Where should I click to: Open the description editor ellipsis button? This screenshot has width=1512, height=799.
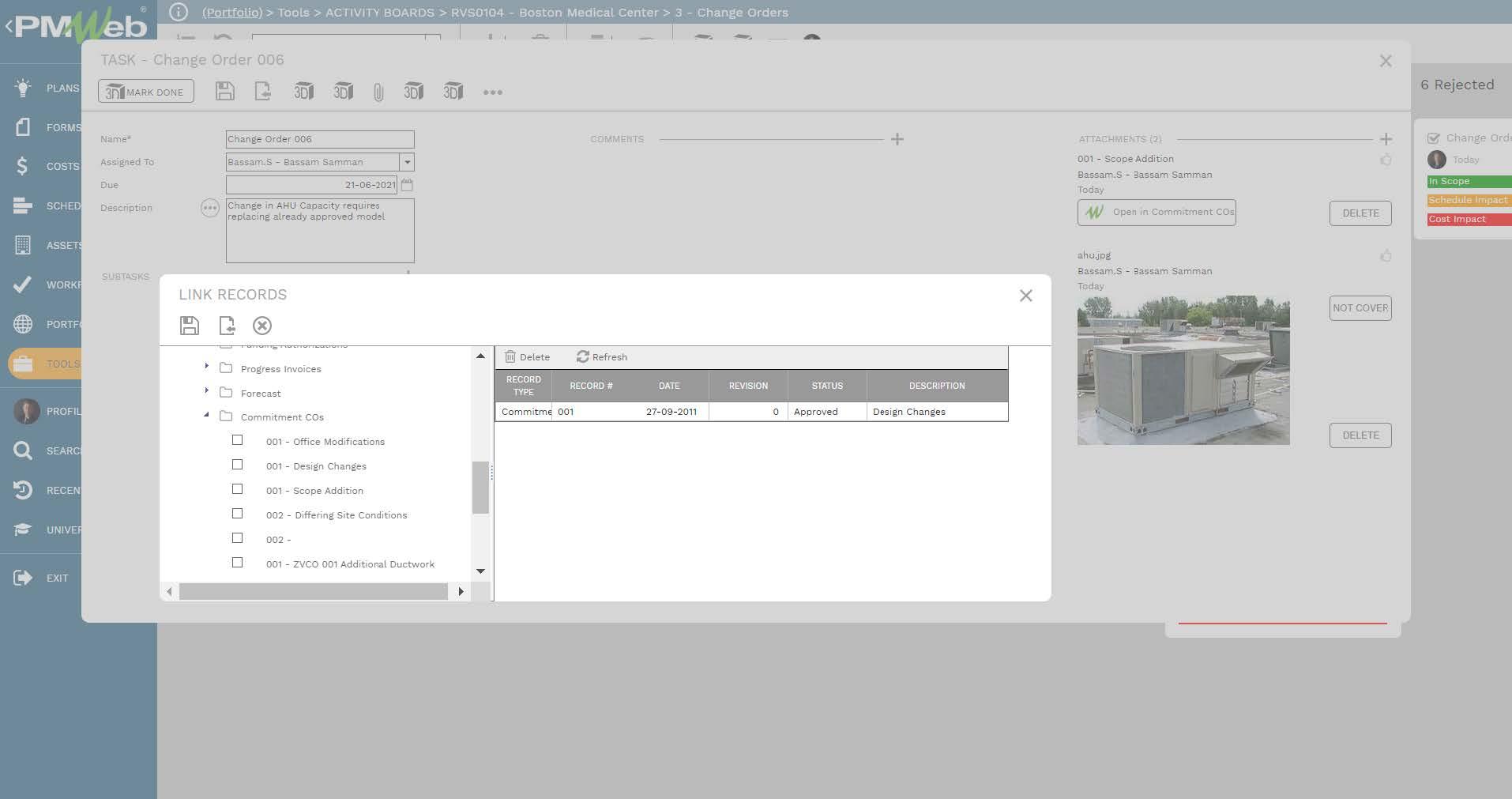click(209, 208)
